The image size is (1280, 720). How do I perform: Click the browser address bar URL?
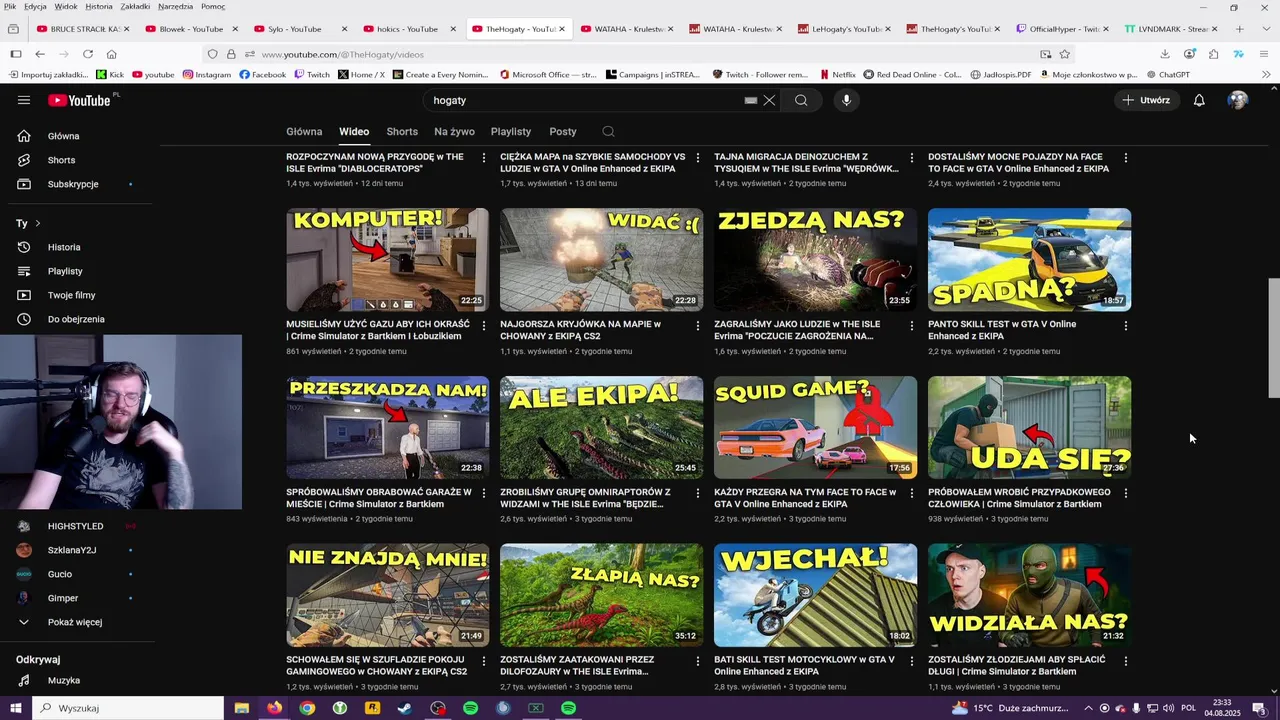(x=342, y=54)
